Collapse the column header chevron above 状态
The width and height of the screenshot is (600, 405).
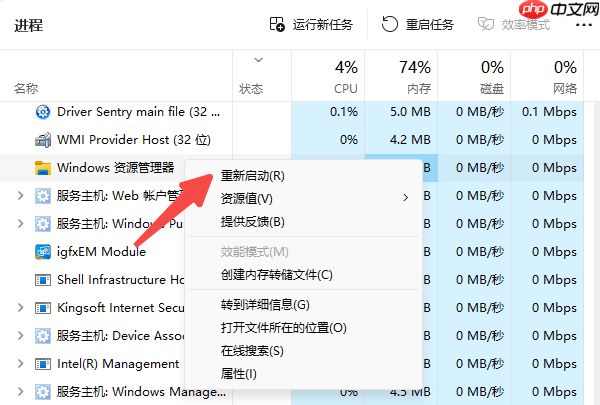[x=259, y=60]
